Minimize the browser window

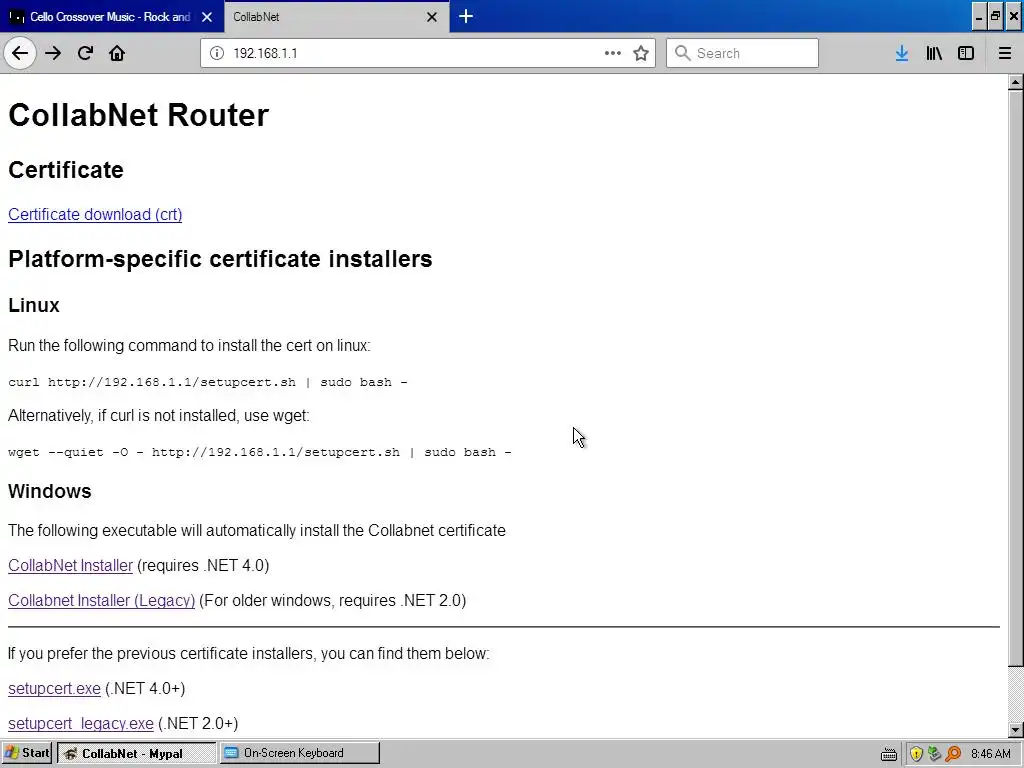978,17
